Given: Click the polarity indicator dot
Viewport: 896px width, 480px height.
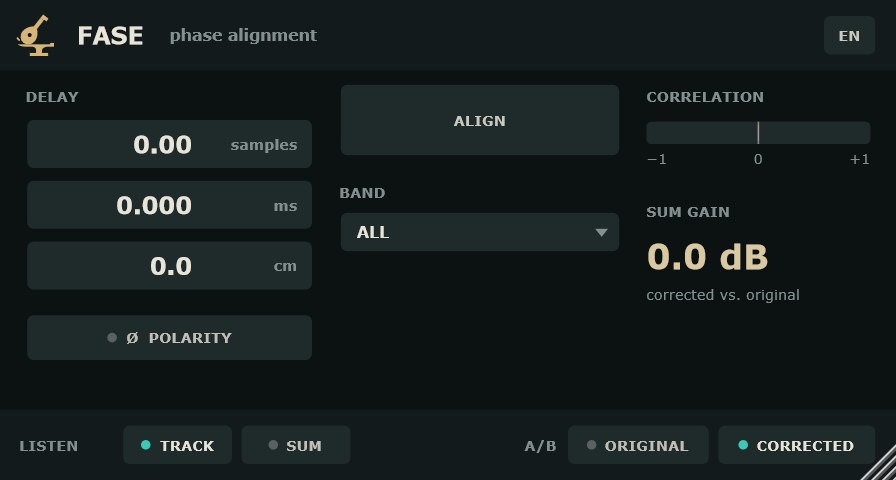Looking at the screenshot, I should [112, 338].
